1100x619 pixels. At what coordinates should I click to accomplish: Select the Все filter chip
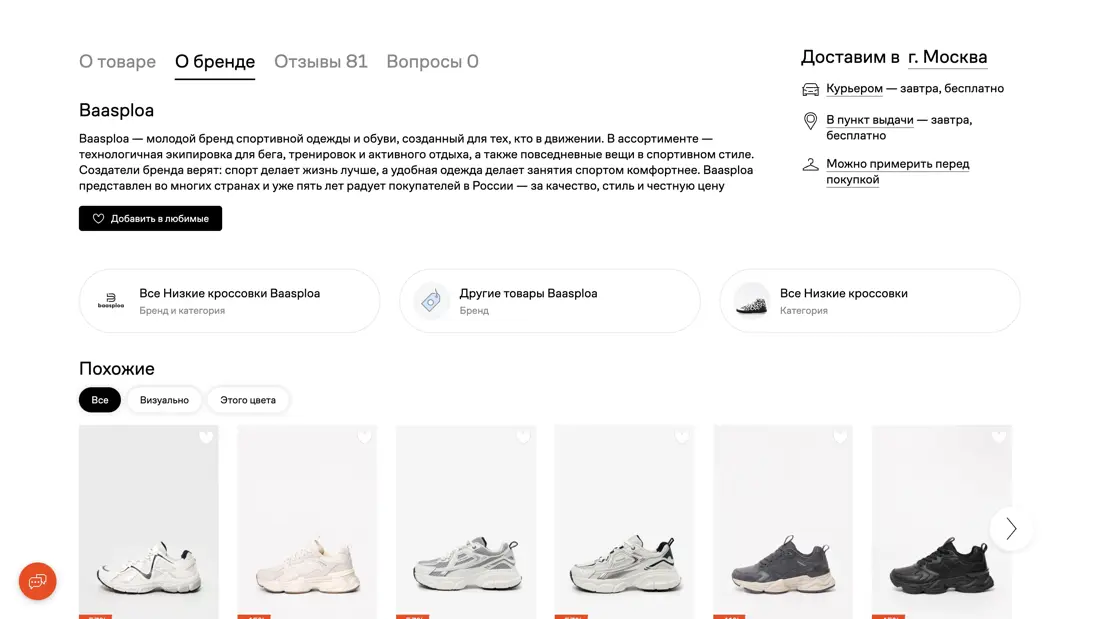99,399
